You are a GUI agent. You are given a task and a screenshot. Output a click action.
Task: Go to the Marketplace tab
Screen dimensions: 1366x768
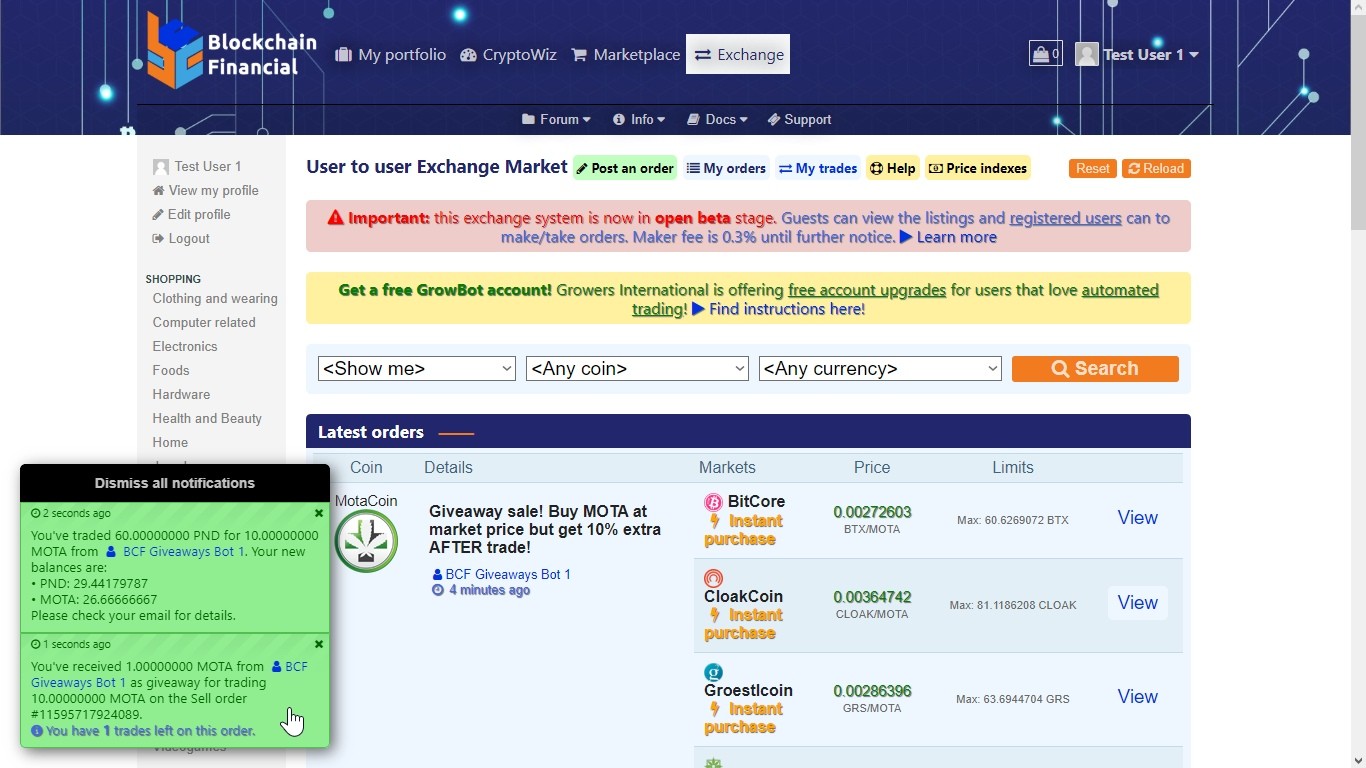tap(625, 55)
